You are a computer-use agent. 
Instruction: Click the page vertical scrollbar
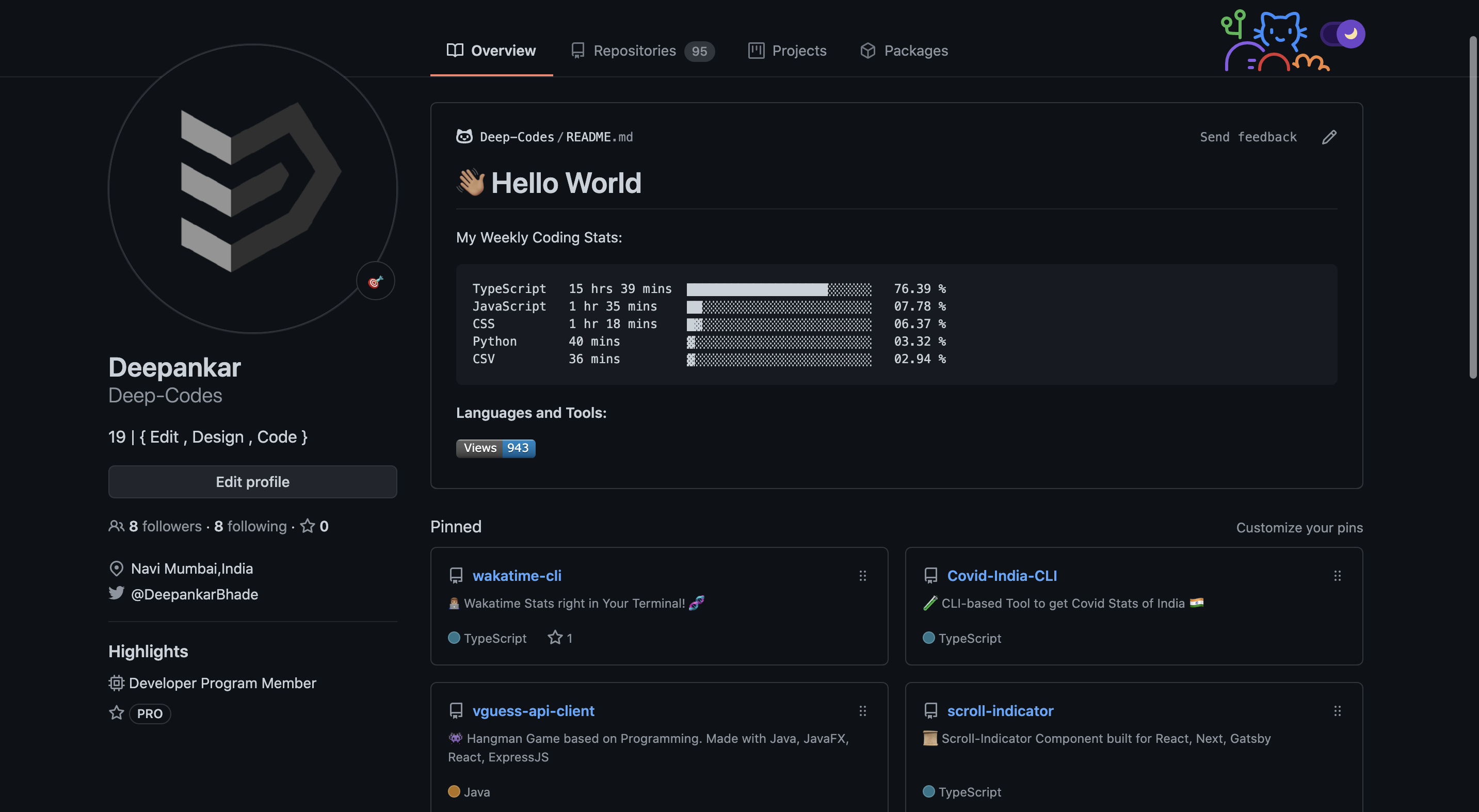pyautogui.click(x=1473, y=206)
